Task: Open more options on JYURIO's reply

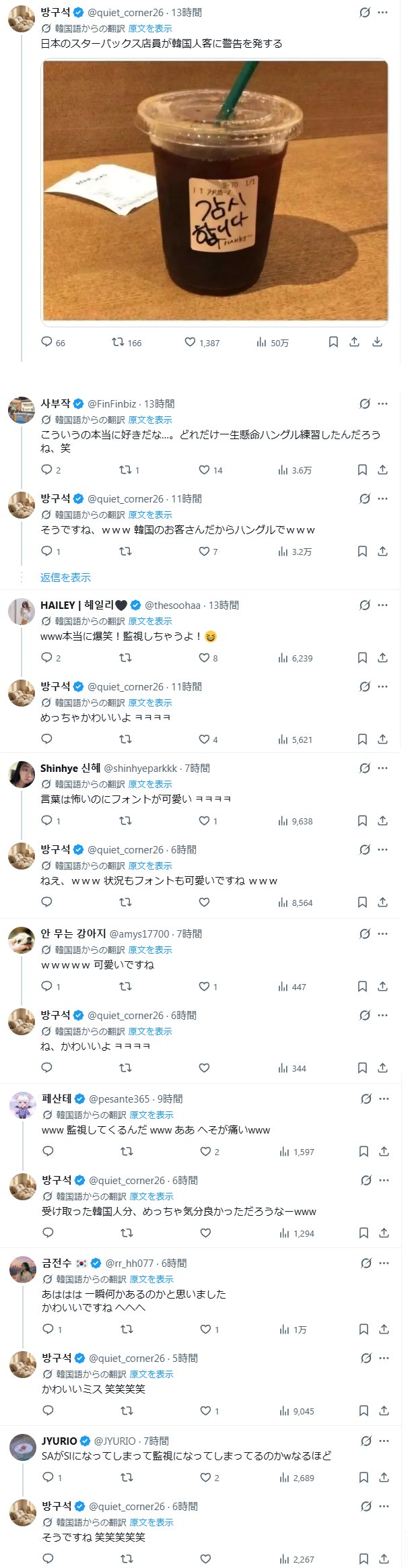Action: click(384, 1441)
